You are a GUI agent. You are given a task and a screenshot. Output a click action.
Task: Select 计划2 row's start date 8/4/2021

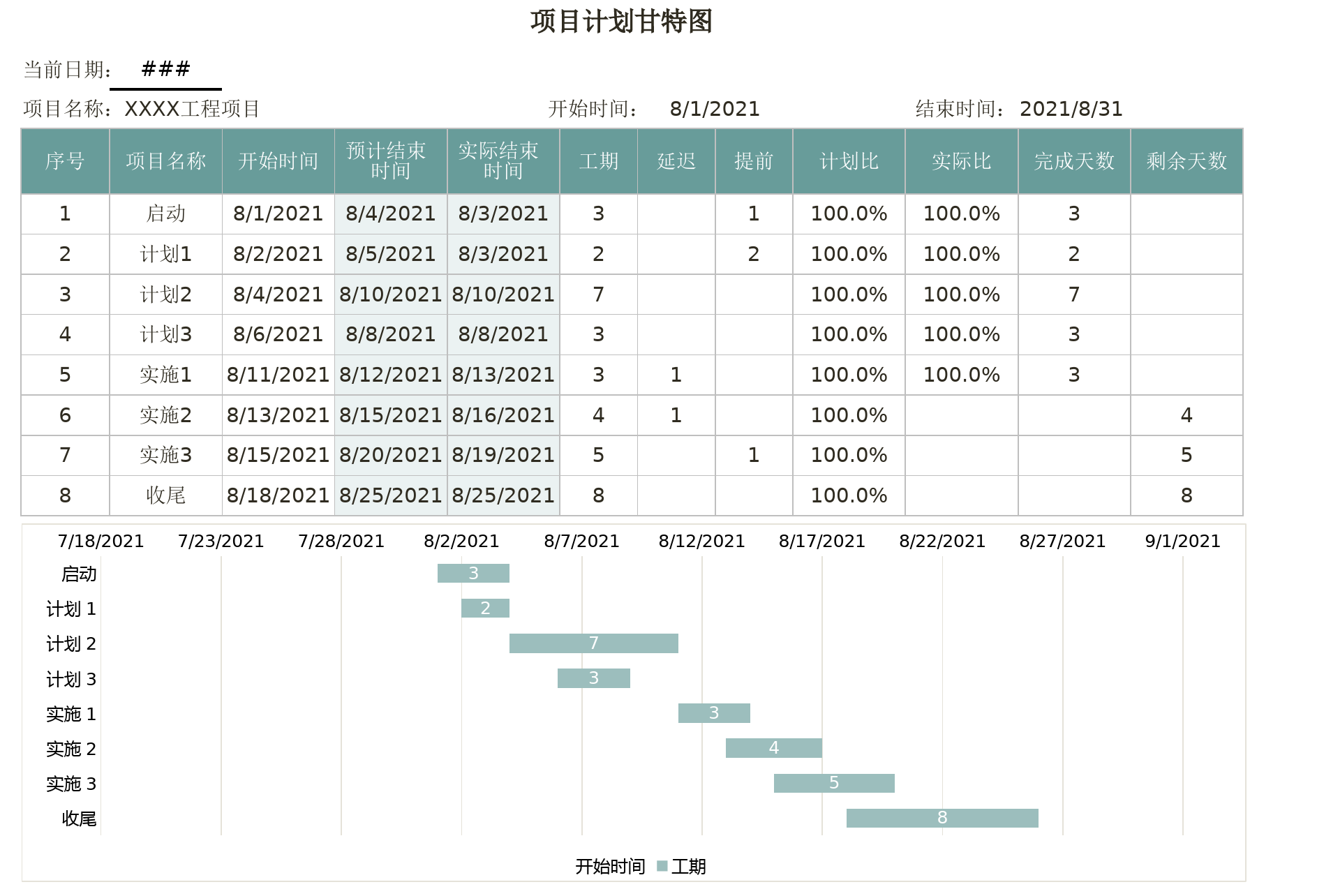278,294
